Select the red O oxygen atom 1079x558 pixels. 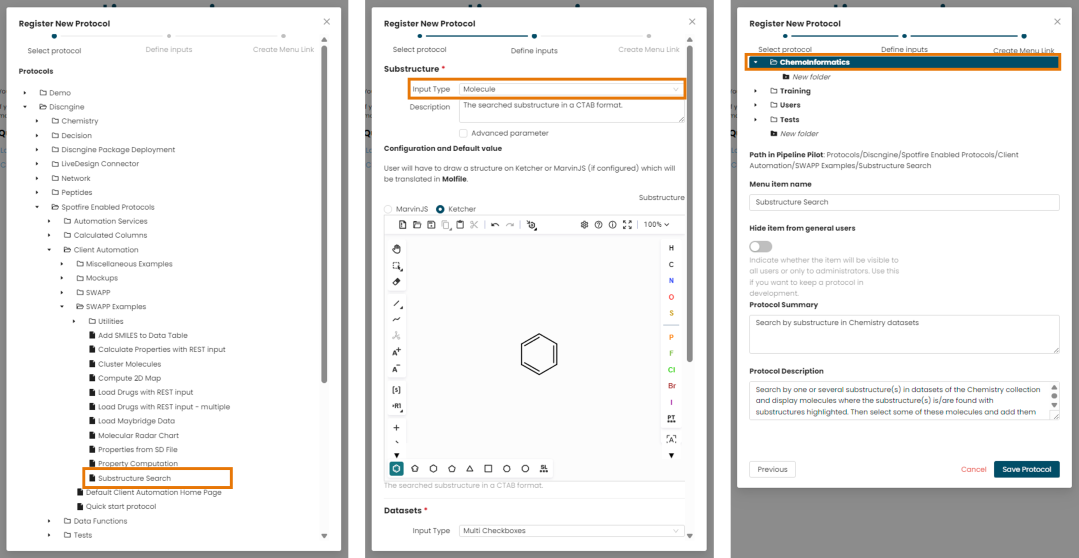[671, 297]
